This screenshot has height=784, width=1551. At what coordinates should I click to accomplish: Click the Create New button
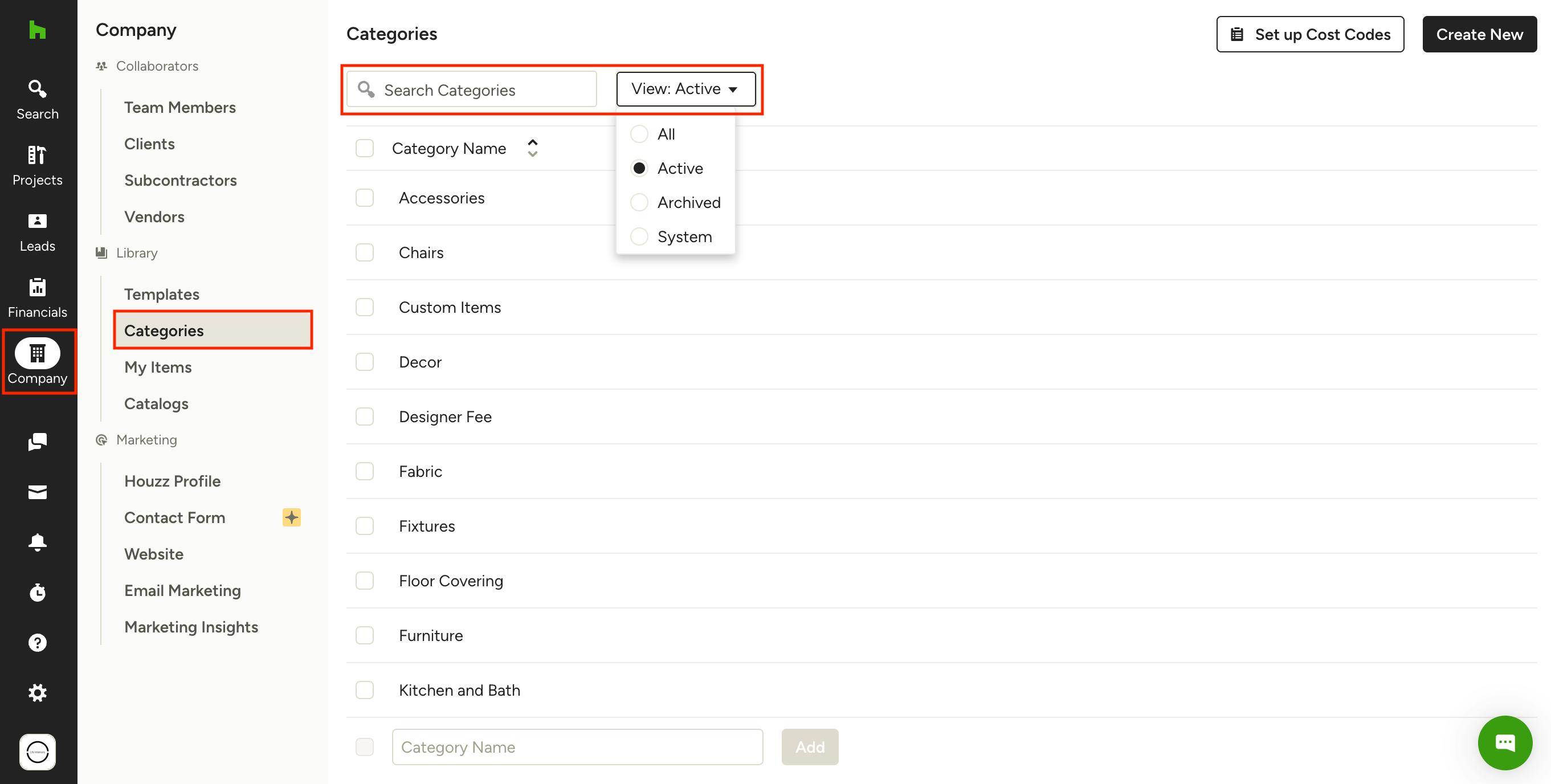[1479, 34]
